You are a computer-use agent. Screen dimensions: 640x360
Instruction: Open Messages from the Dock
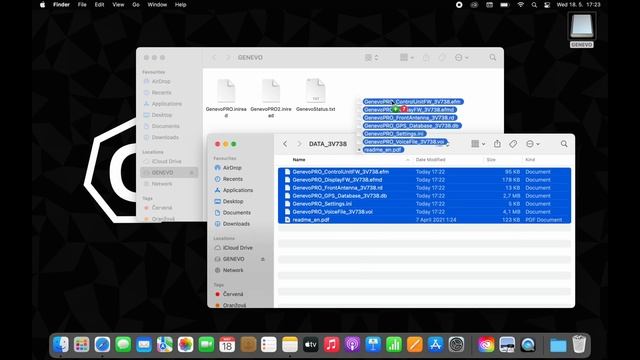(123, 345)
